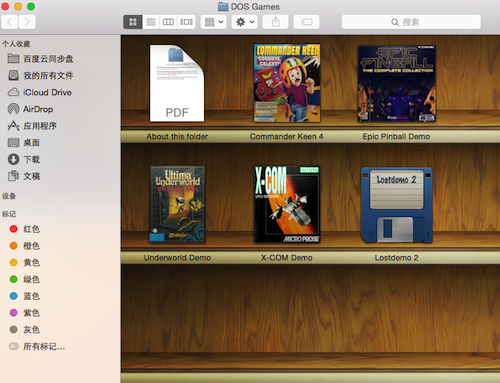Screen dimensions: 500x383
Task: Select the Epic Pinball Demo box art
Action: 396,84
